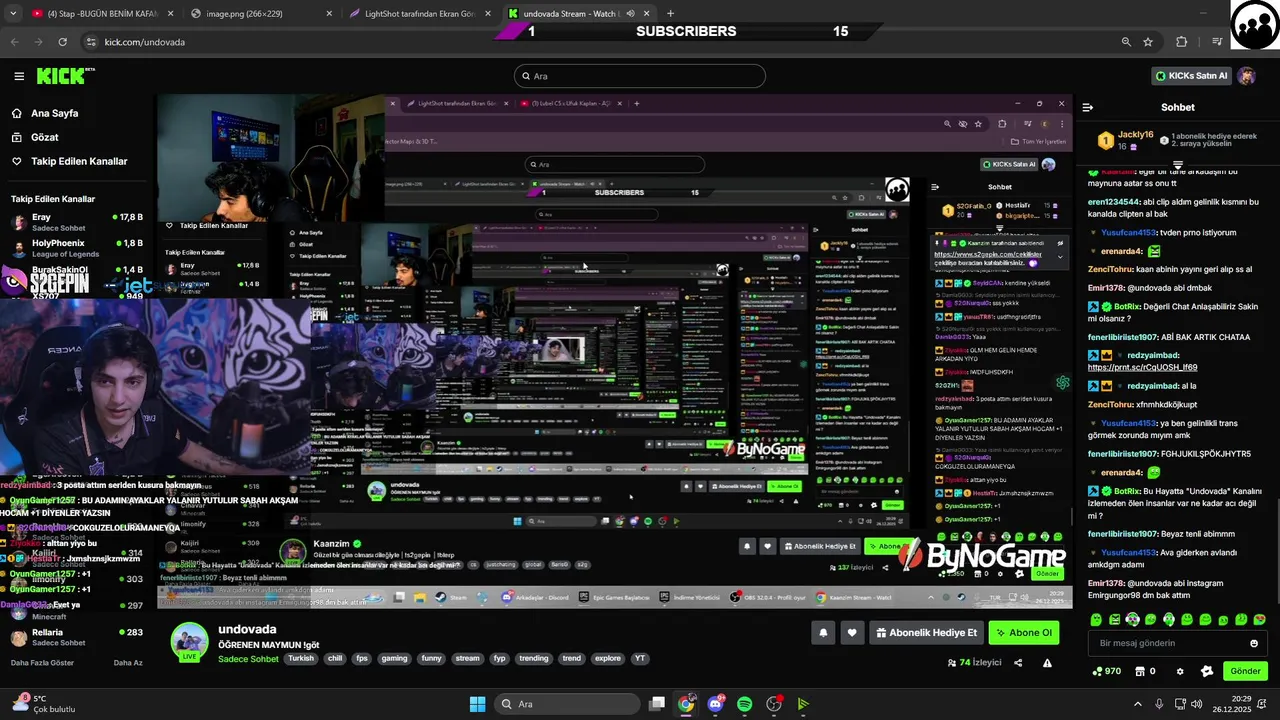Select the Turkish tag

pos(301,658)
